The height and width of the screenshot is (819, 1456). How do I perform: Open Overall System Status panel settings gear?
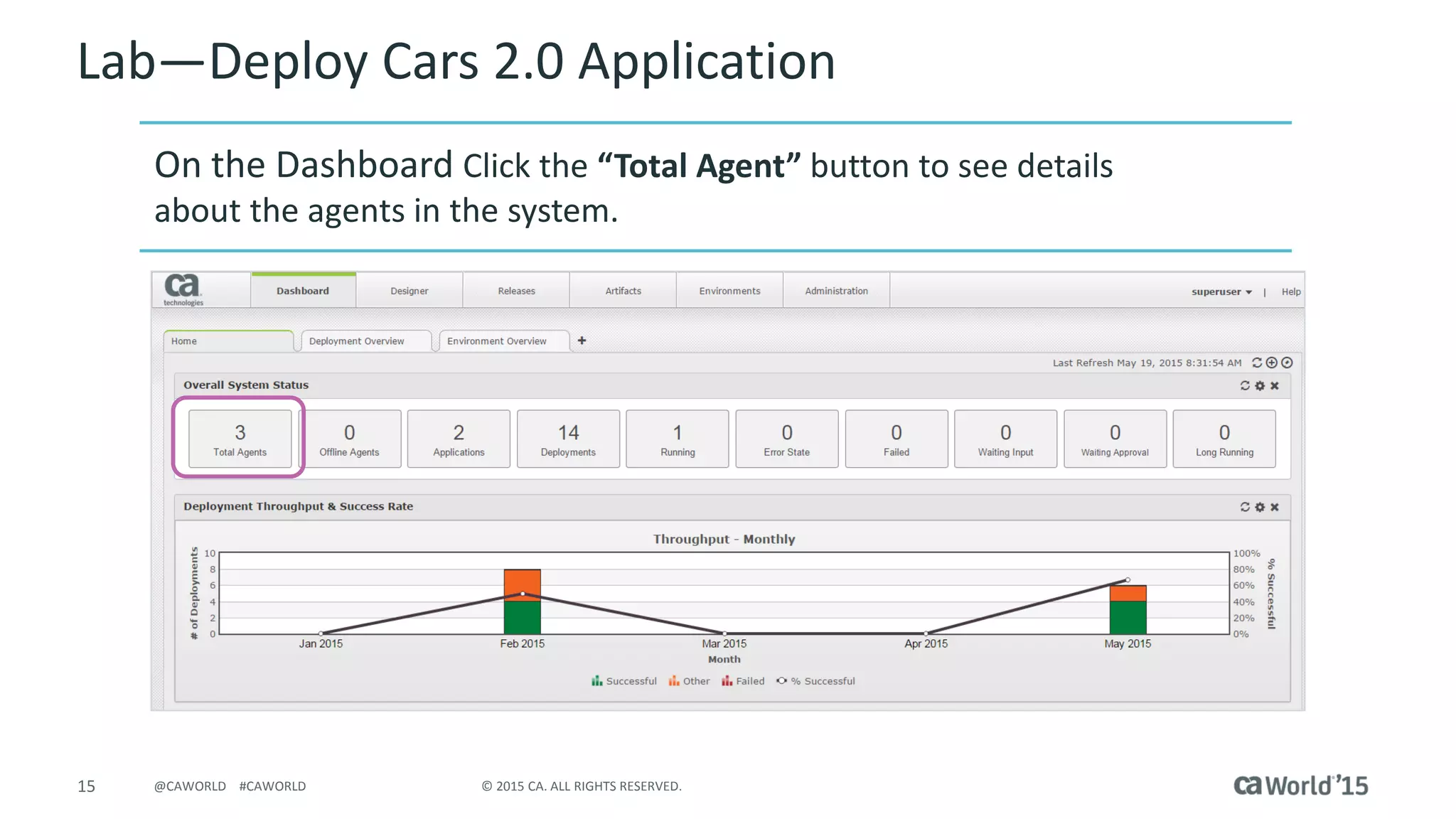tap(1260, 385)
